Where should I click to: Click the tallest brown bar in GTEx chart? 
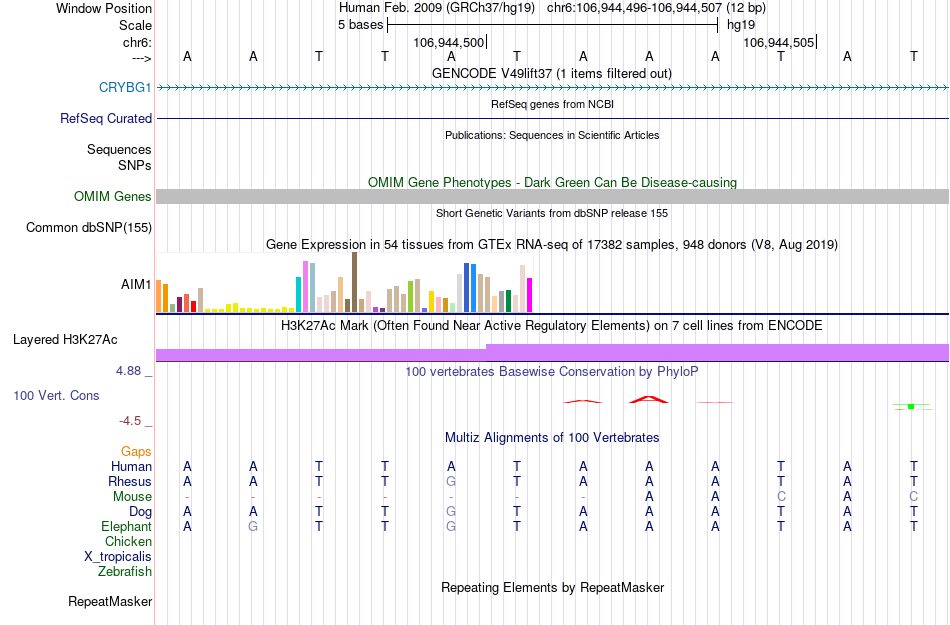[x=354, y=282]
